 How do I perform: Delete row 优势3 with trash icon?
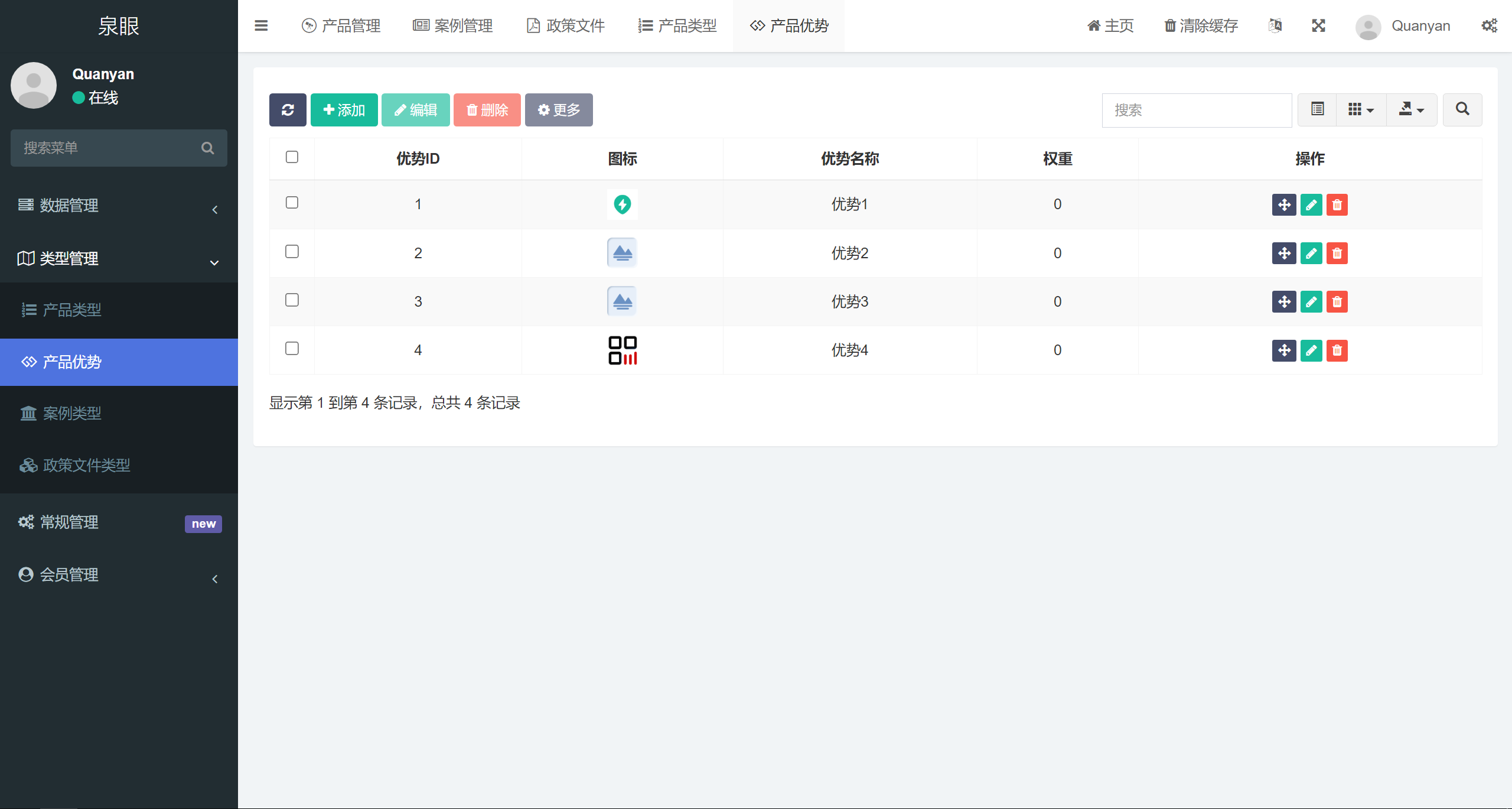1337,302
